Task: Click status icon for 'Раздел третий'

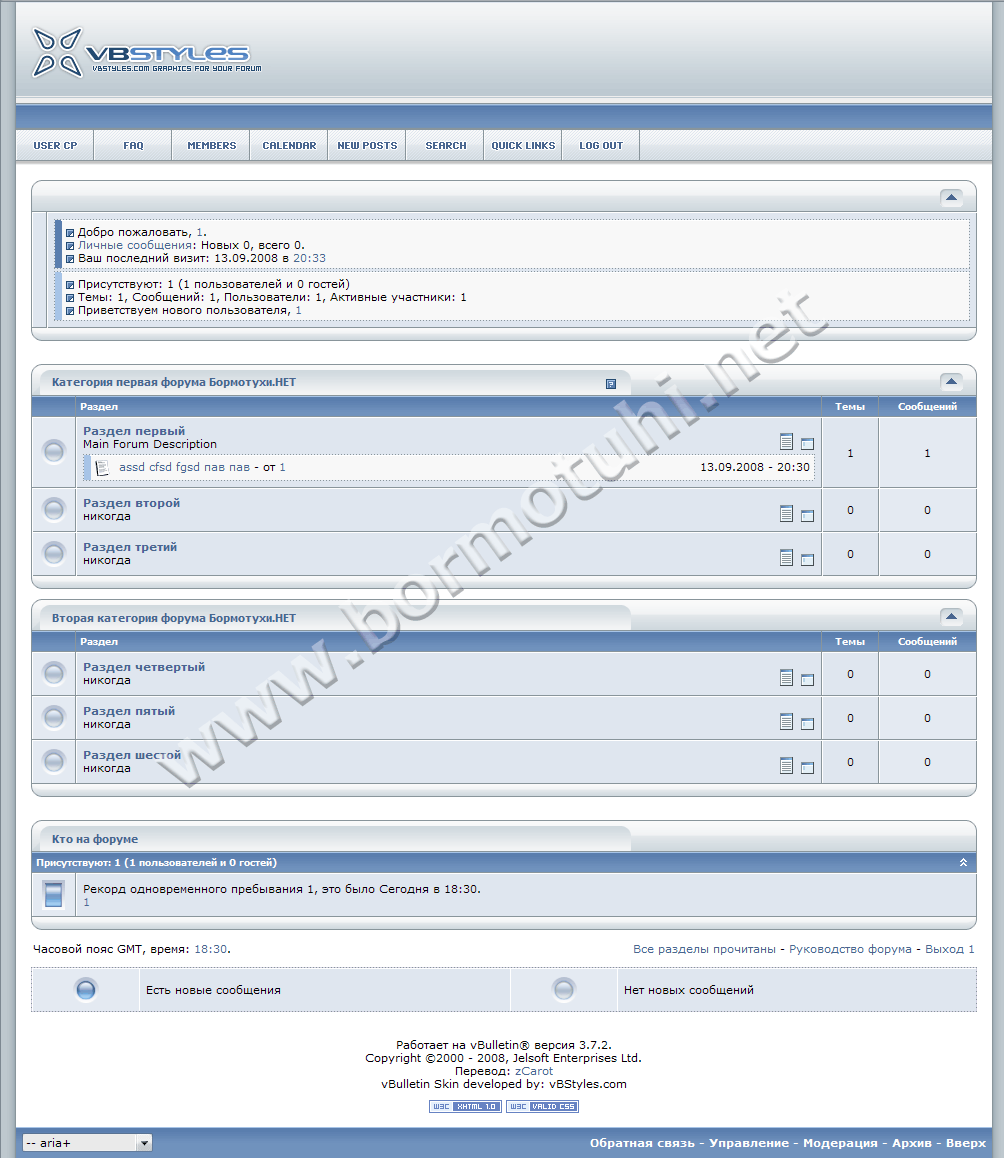Action: pos(54,553)
